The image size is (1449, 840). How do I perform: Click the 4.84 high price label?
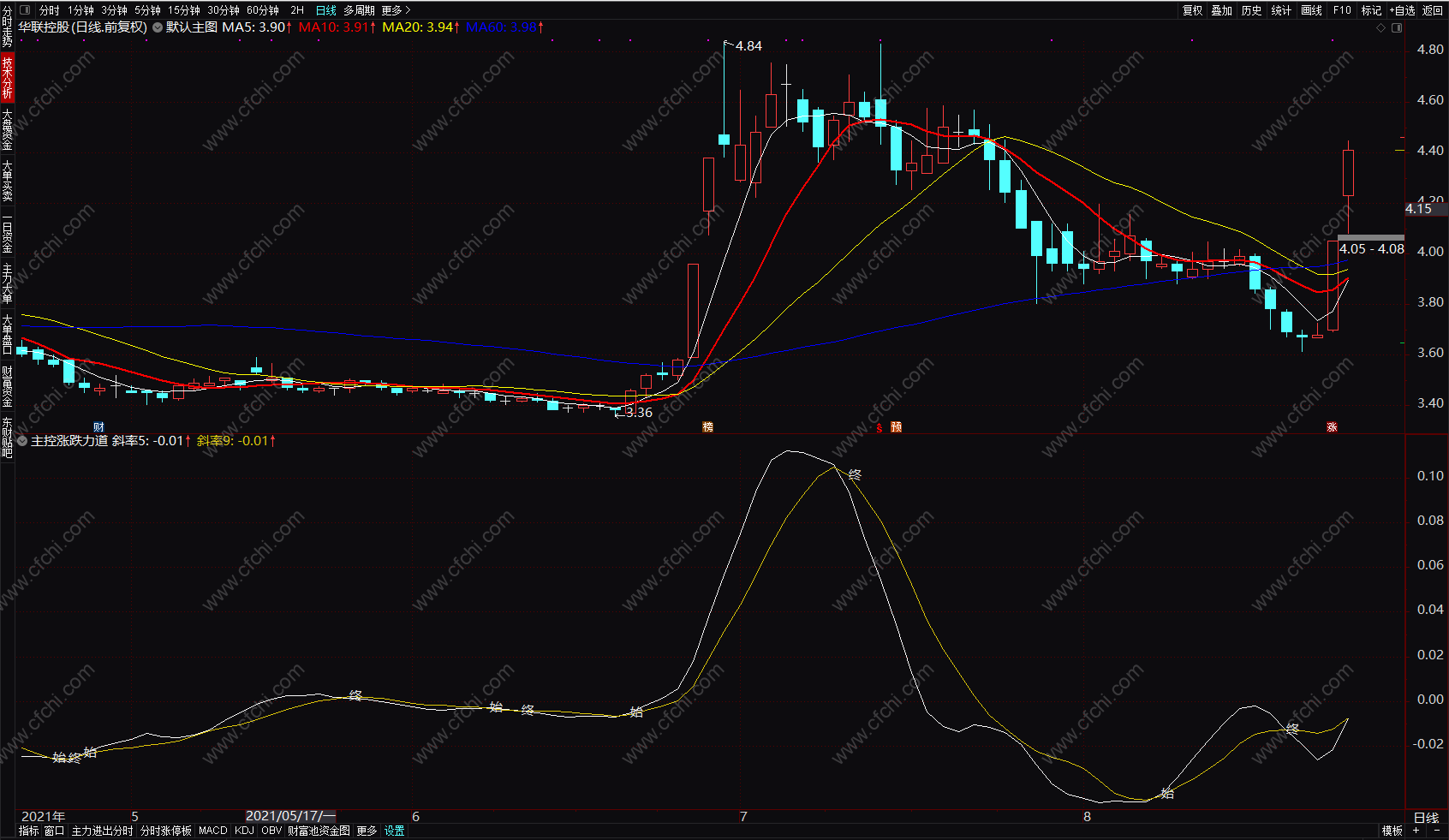748,46
